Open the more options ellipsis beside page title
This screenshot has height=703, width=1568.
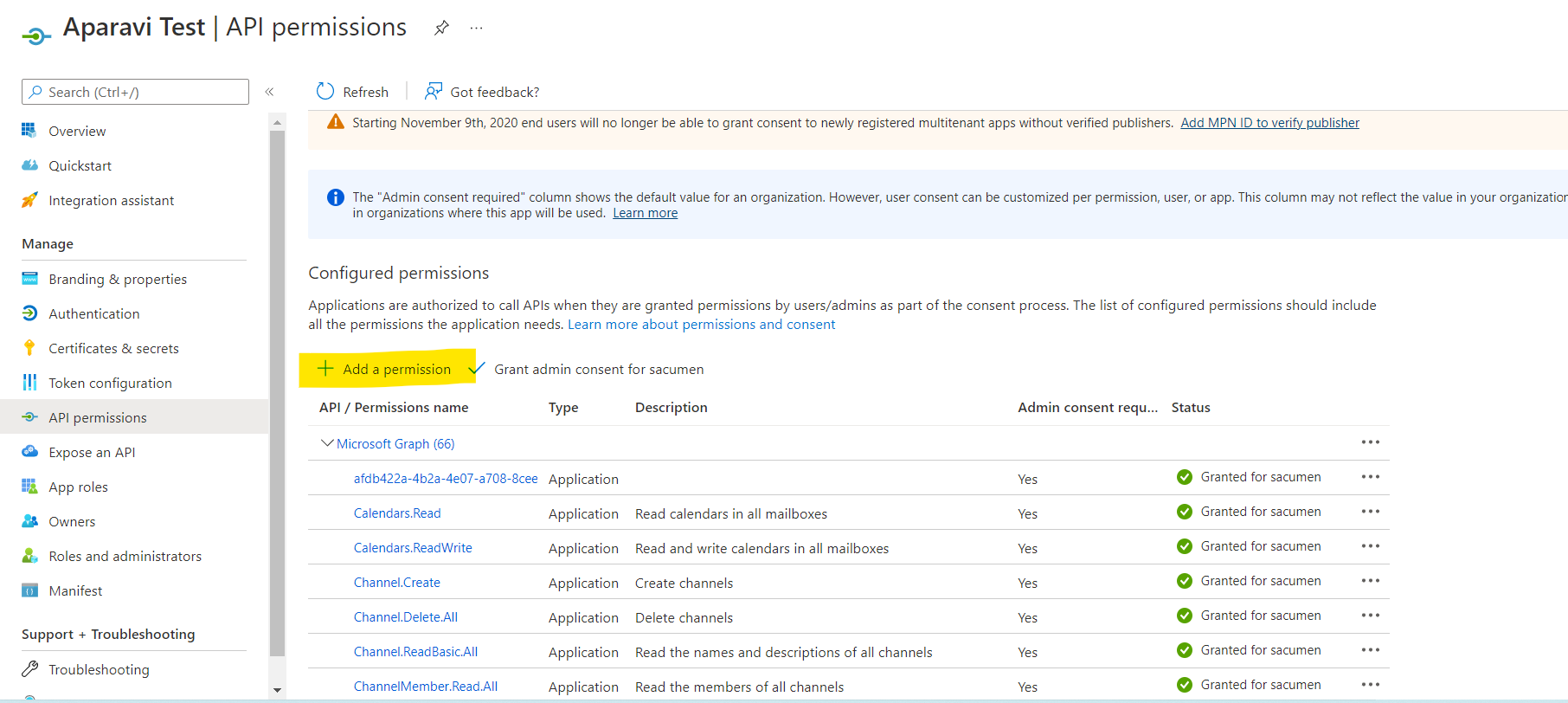(x=476, y=28)
